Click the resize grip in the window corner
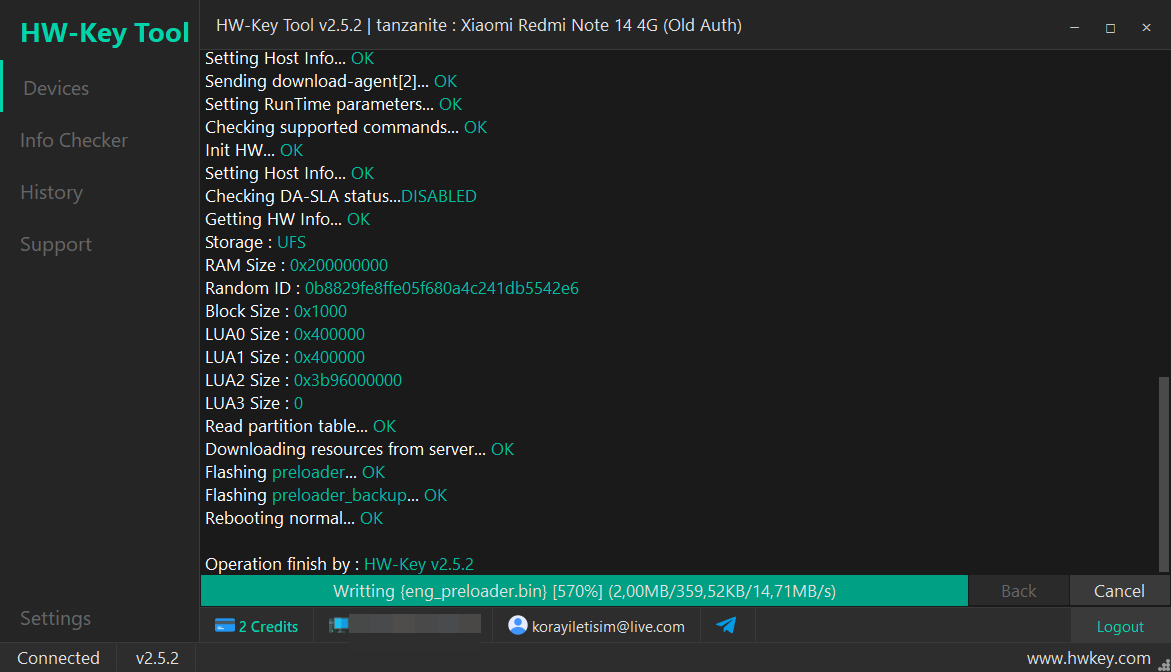 pos(1164,665)
